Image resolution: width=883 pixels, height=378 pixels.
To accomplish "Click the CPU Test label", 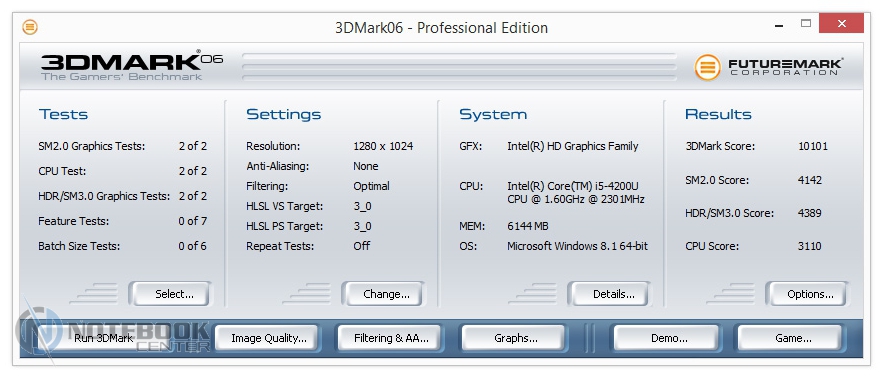I will (x=62, y=171).
